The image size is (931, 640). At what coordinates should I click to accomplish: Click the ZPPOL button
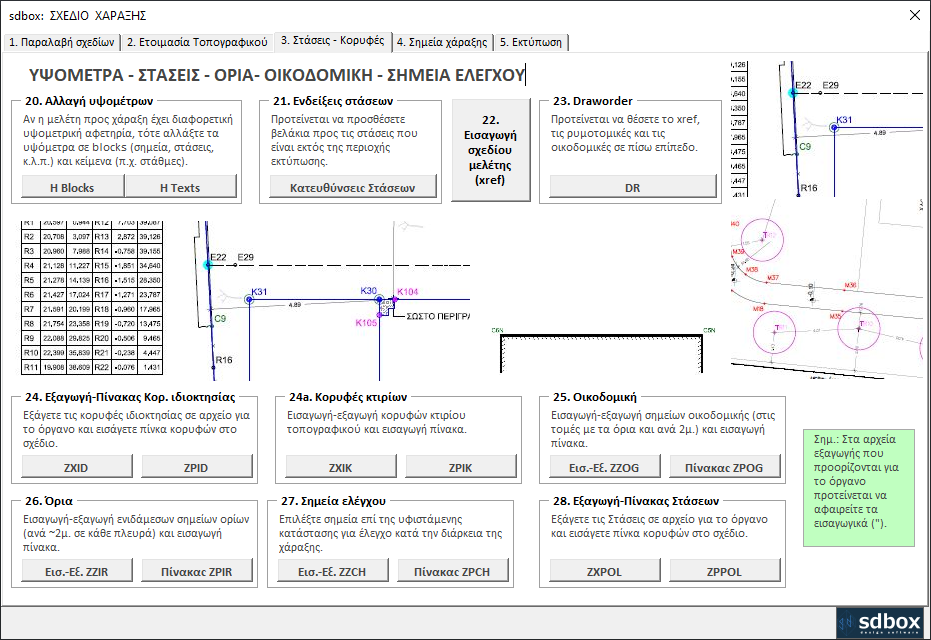tap(724, 572)
